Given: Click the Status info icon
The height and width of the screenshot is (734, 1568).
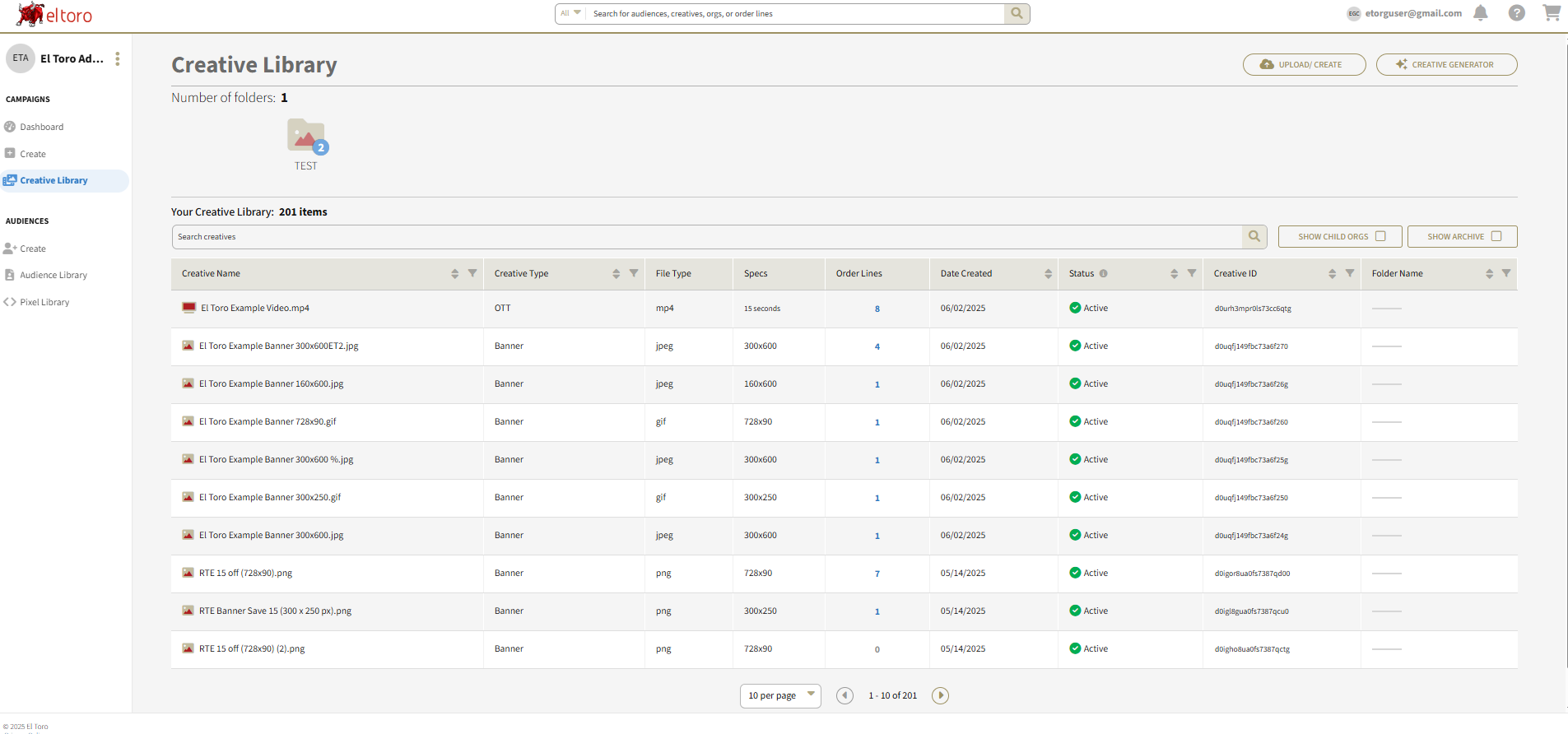Looking at the screenshot, I should click(1103, 274).
